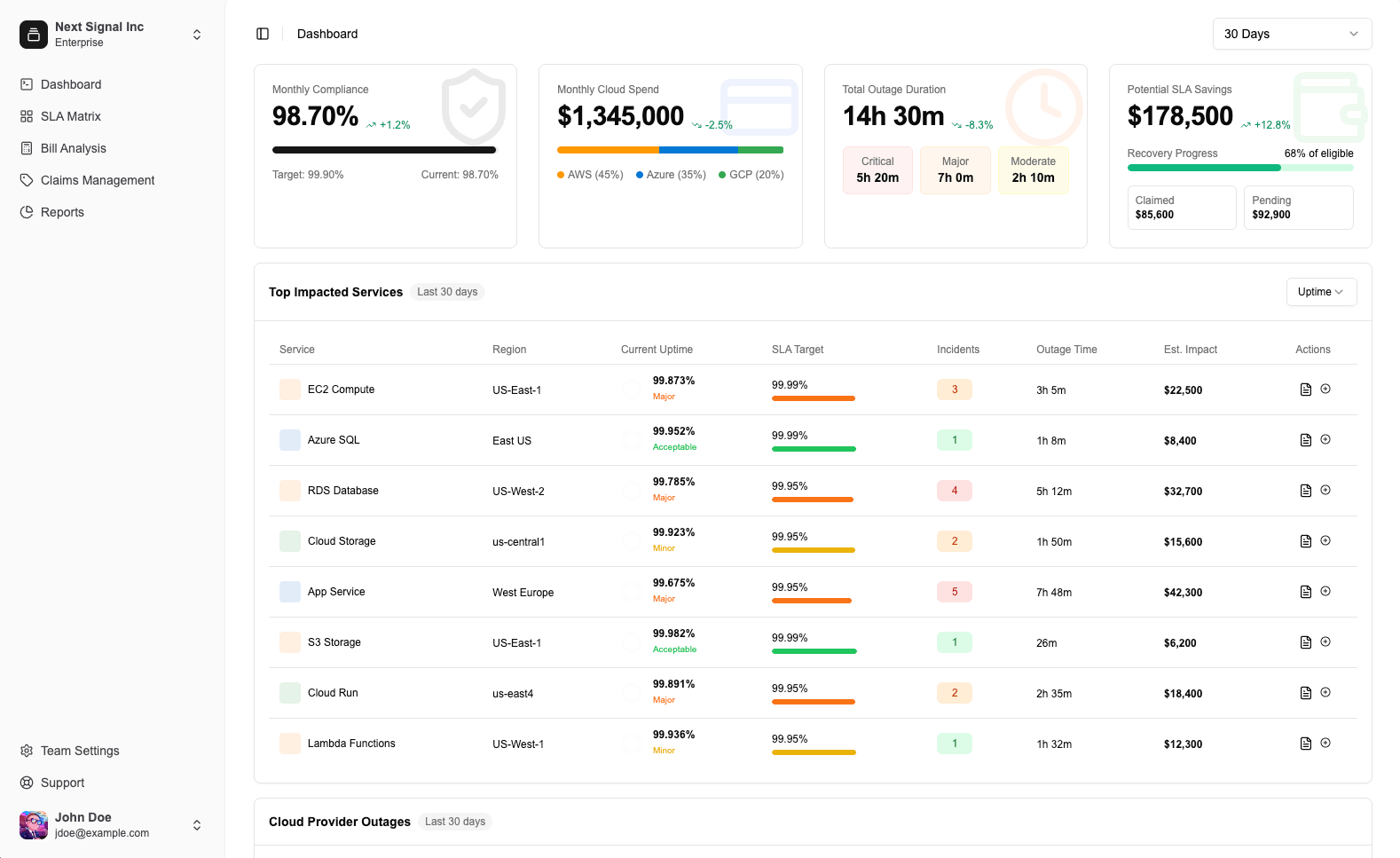Click the circle plus icon for Cloud Run

(1325, 693)
